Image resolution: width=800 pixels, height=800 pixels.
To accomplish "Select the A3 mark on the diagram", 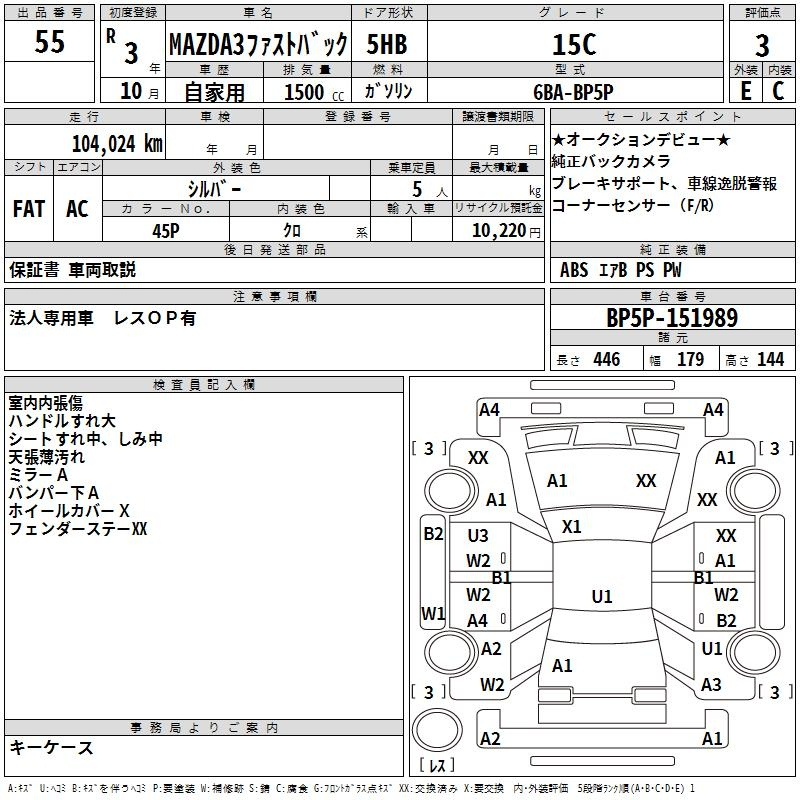I will 711,685.
